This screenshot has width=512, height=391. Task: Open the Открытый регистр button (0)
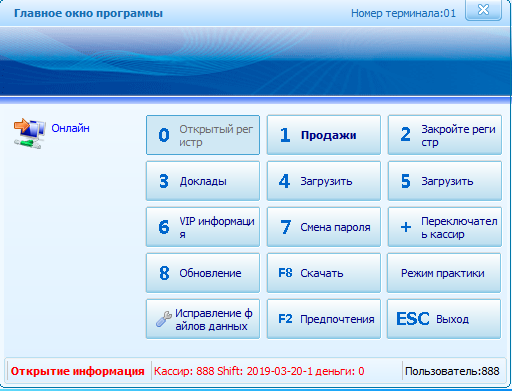tap(203, 135)
